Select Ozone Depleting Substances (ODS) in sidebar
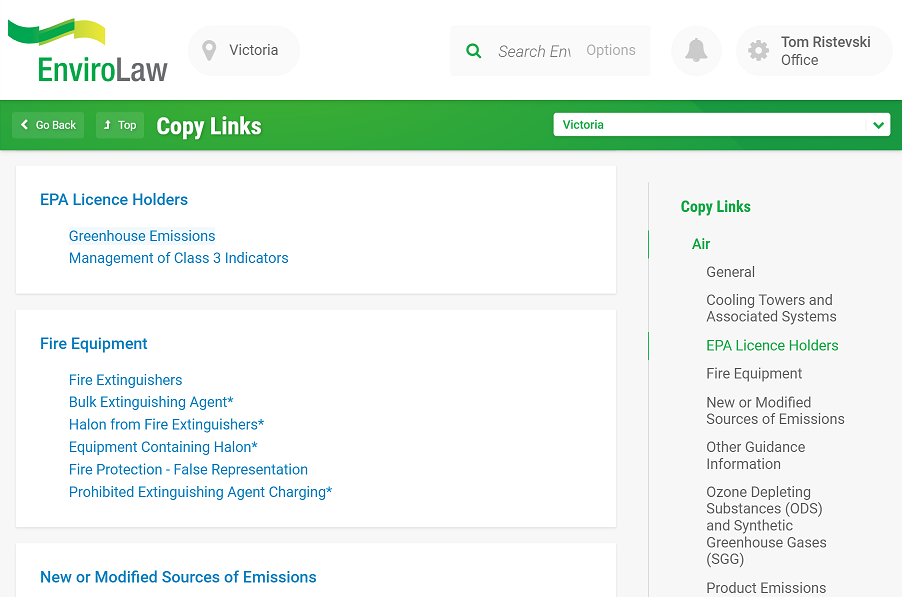The height and width of the screenshot is (597, 902). pos(766,526)
